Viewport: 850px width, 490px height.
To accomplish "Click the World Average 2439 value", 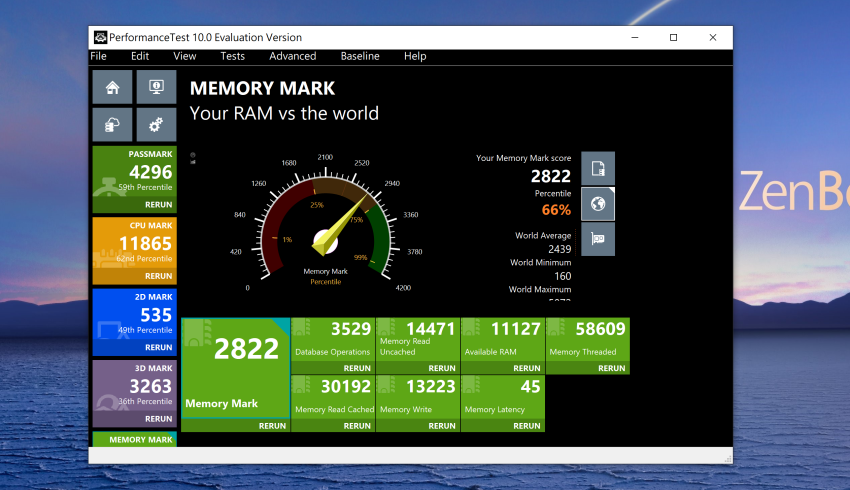I will [559, 249].
